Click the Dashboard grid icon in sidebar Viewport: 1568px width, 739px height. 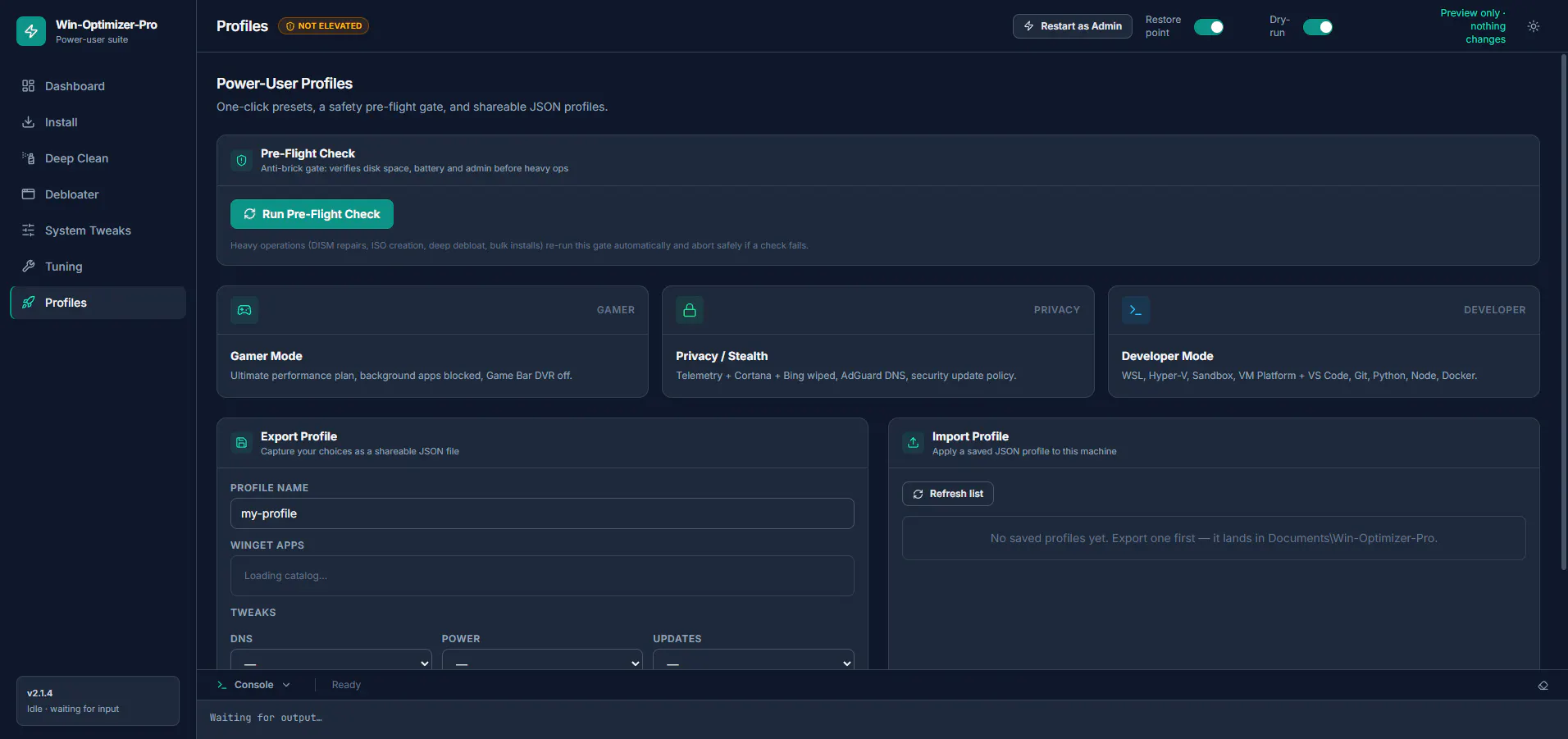(28, 86)
